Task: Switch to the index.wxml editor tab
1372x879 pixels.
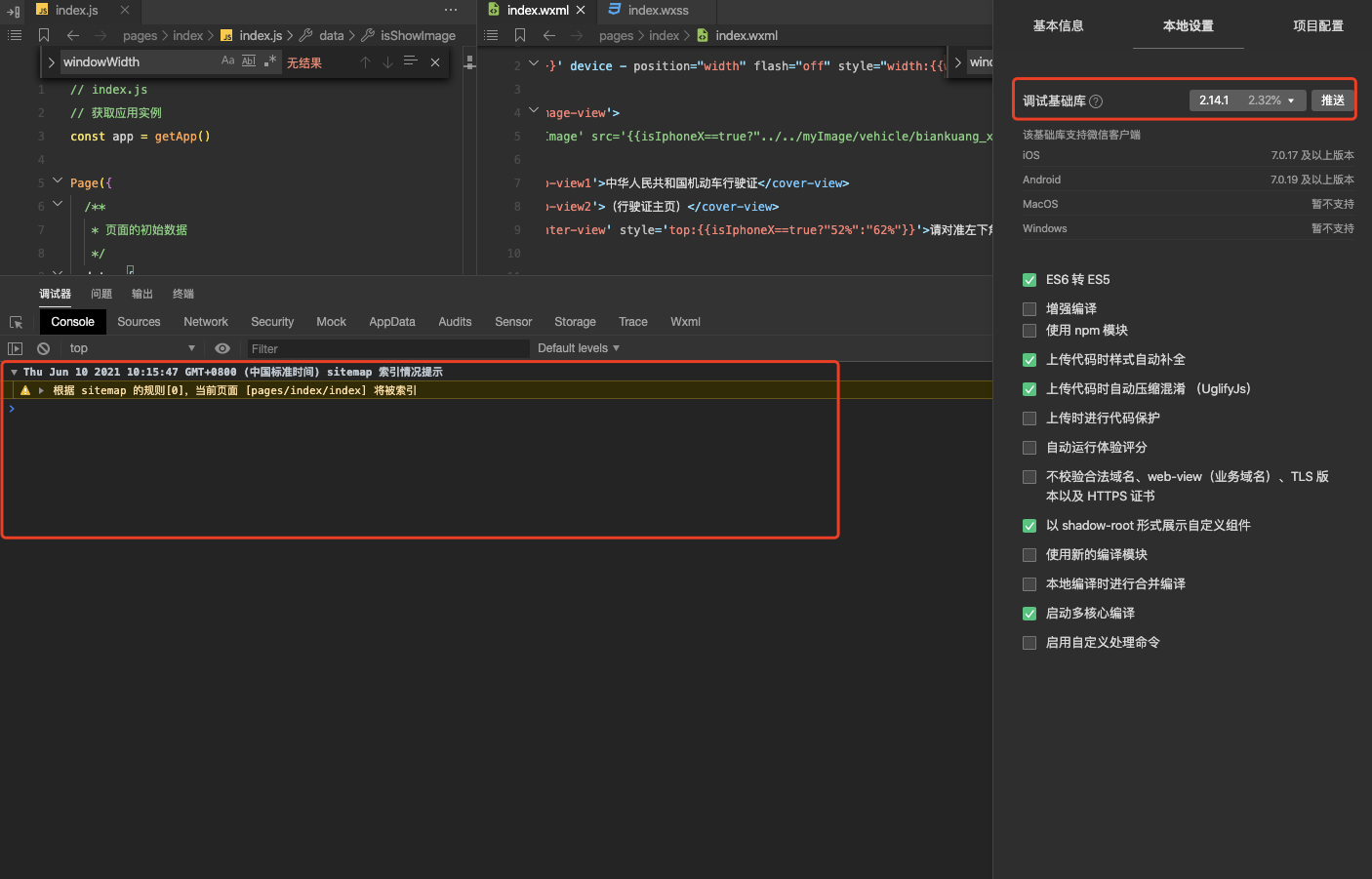Action: (x=538, y=10)
